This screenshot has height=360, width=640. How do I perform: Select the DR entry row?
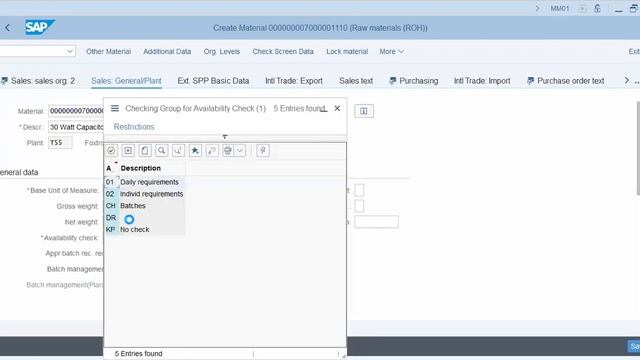(144, 218)
